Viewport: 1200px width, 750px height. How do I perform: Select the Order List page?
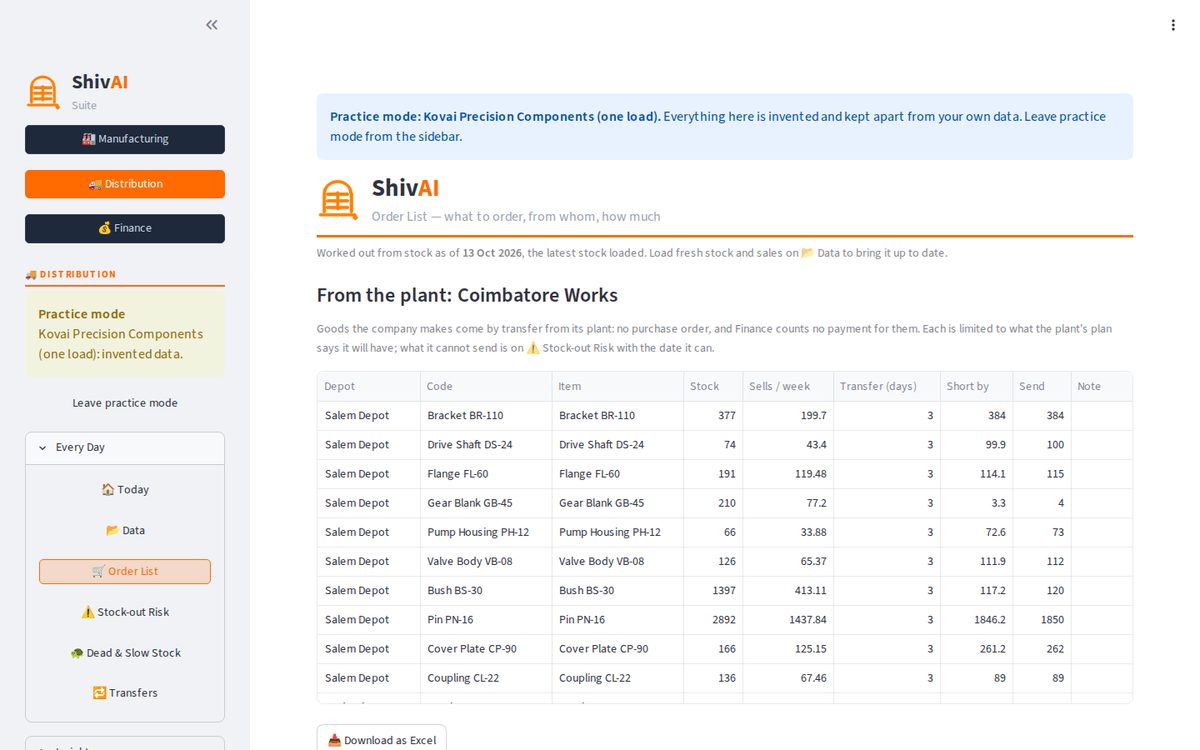click(125, 572)
